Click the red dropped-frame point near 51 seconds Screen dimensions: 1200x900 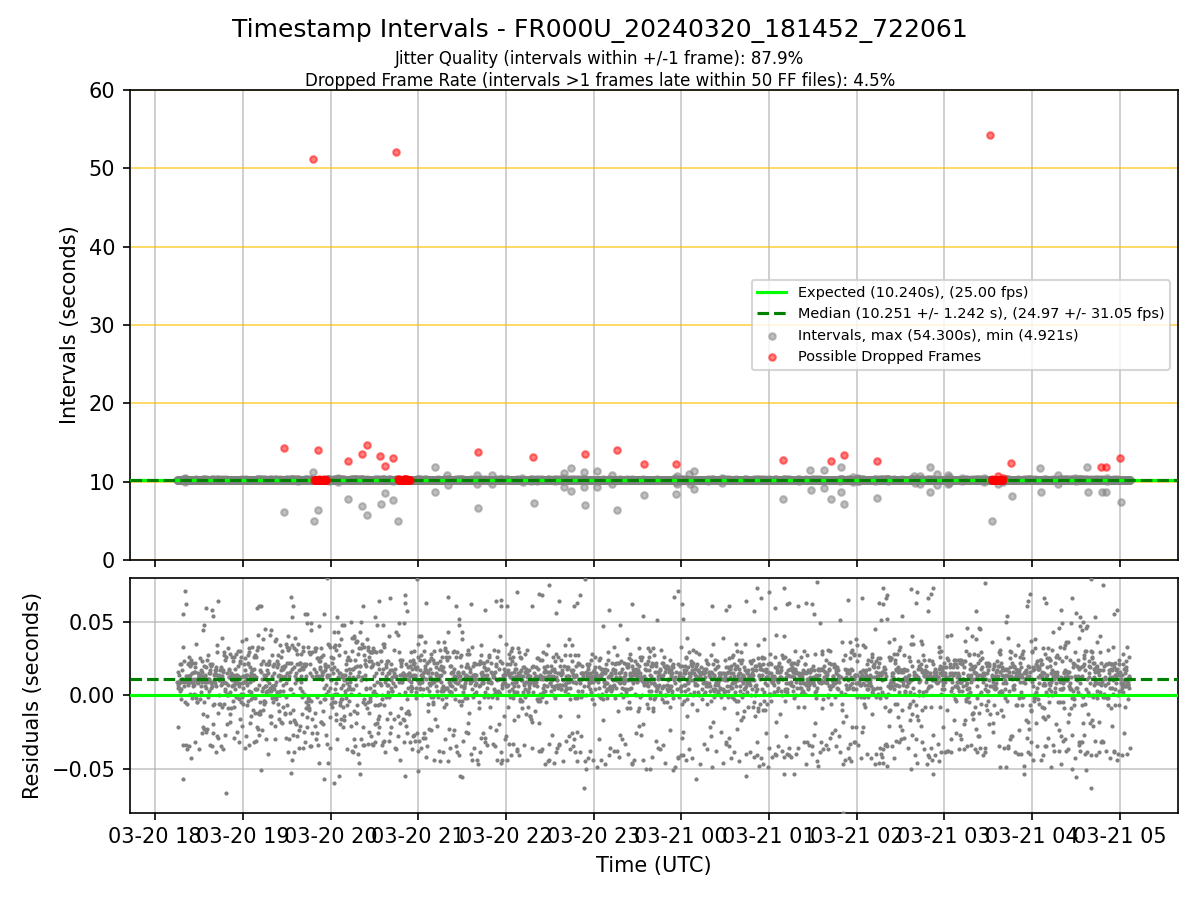point(313,159)
